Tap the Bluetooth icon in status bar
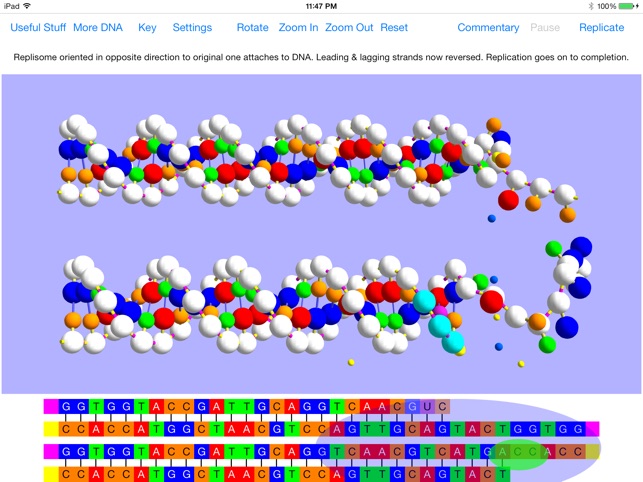Image resolution: width=643 pixels, height=482 pixels. pos(591,6)
